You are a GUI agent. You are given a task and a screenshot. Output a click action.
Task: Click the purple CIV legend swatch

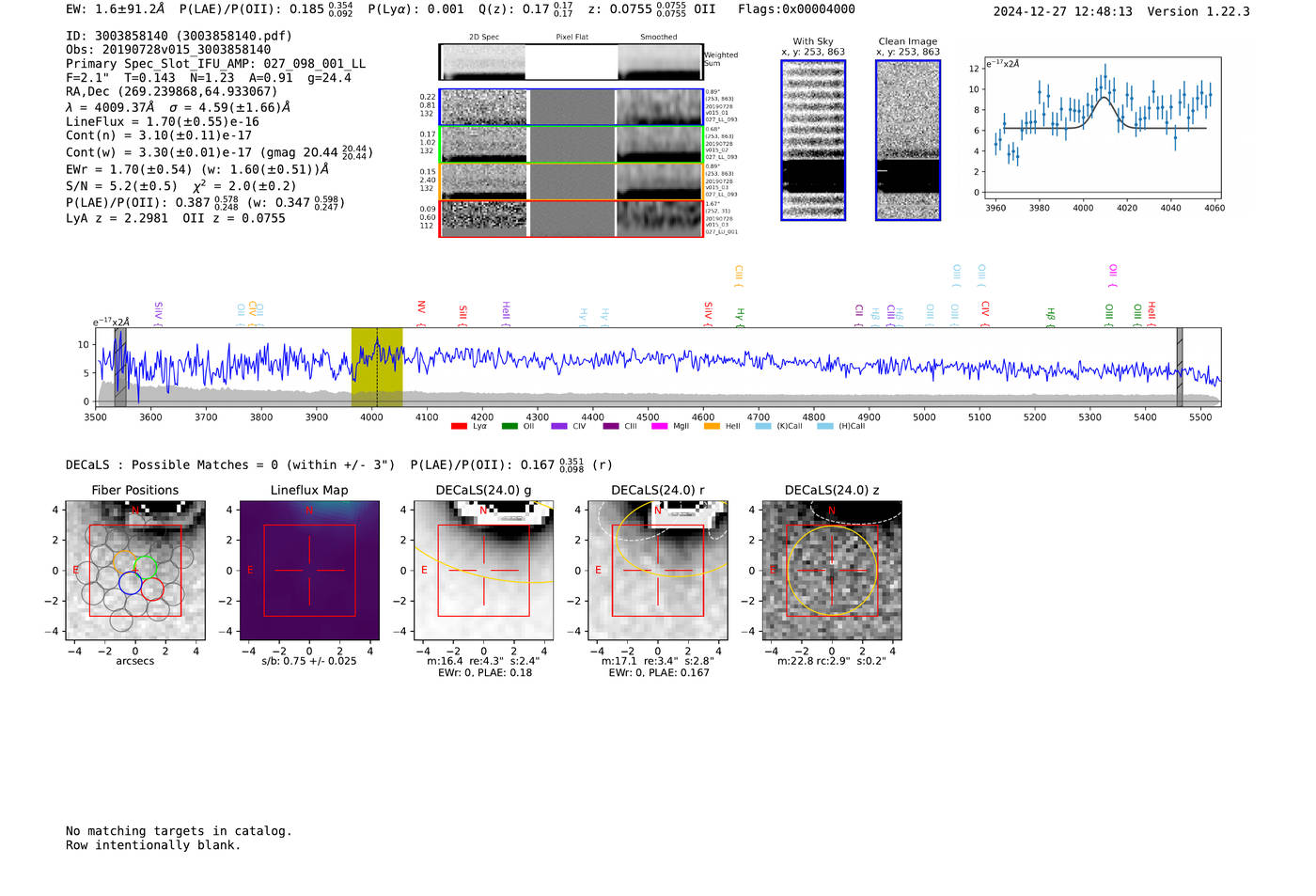click(x=559, y=426)
